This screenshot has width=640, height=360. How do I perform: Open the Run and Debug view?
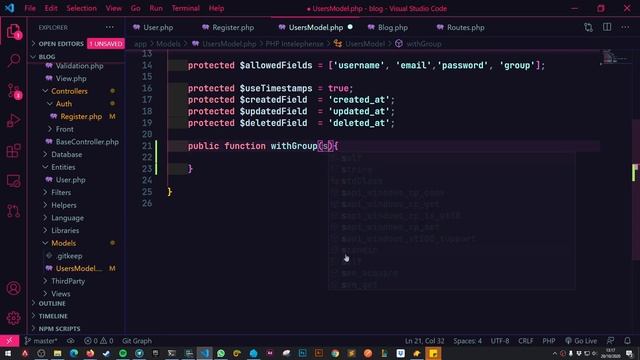pyautogui.click(x=13, y=120)
